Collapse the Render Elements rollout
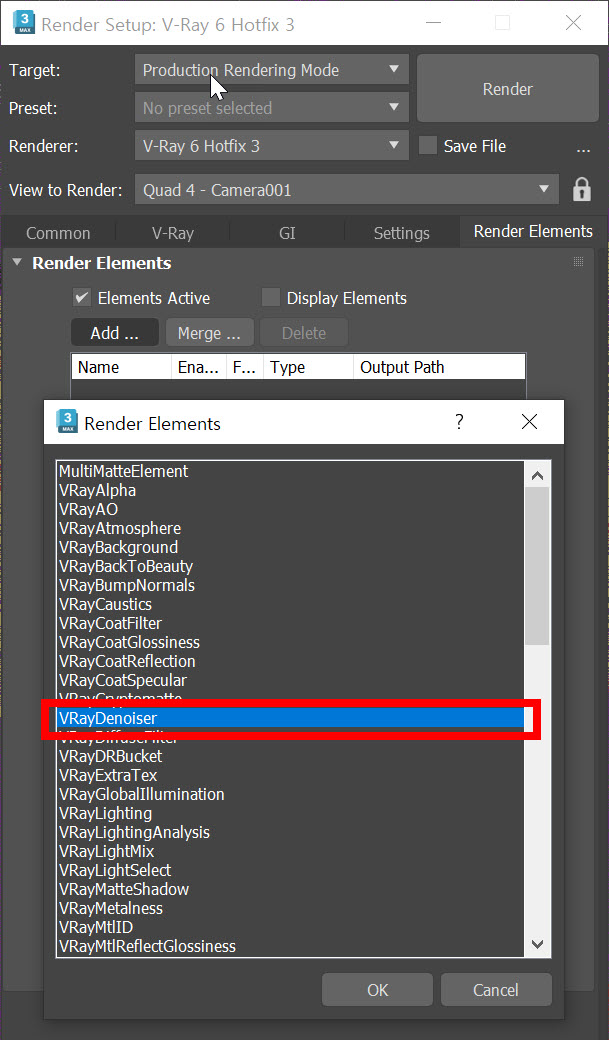Screen dimensions: 609x1040 click(17, 263)
